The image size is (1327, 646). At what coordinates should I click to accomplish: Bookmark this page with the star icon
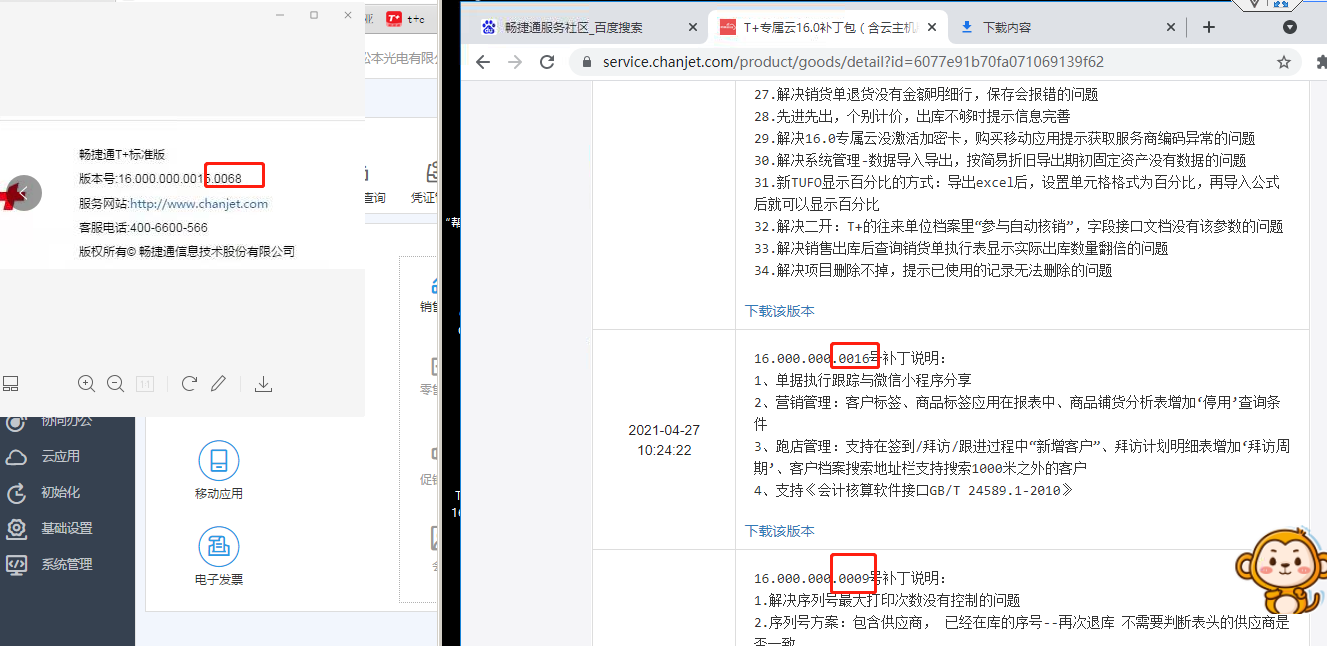(1284, 62)
